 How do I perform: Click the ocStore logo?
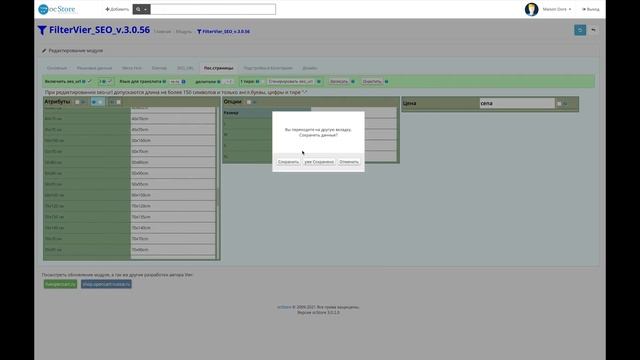[x=57, y=9]
